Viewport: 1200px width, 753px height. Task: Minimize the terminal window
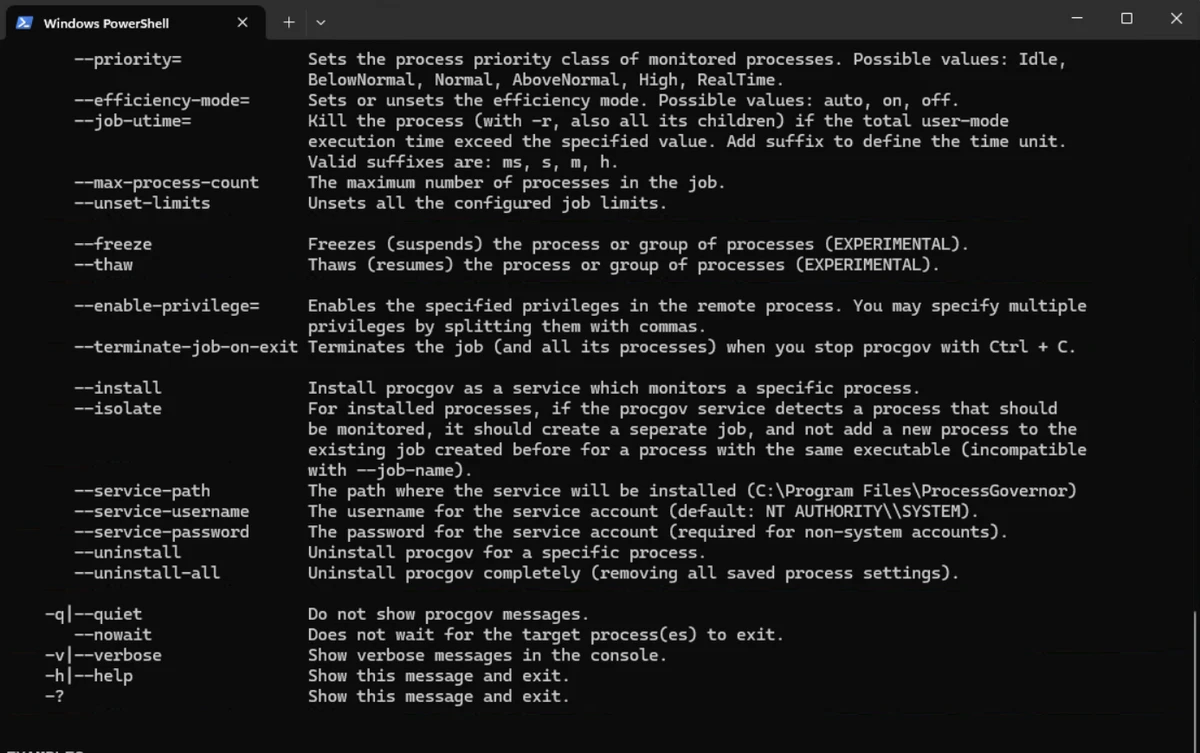(1077, 18)
